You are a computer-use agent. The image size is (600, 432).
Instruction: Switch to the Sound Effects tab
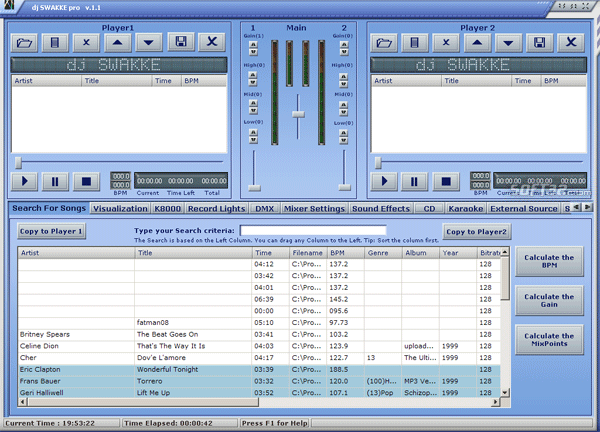point(381,209)
